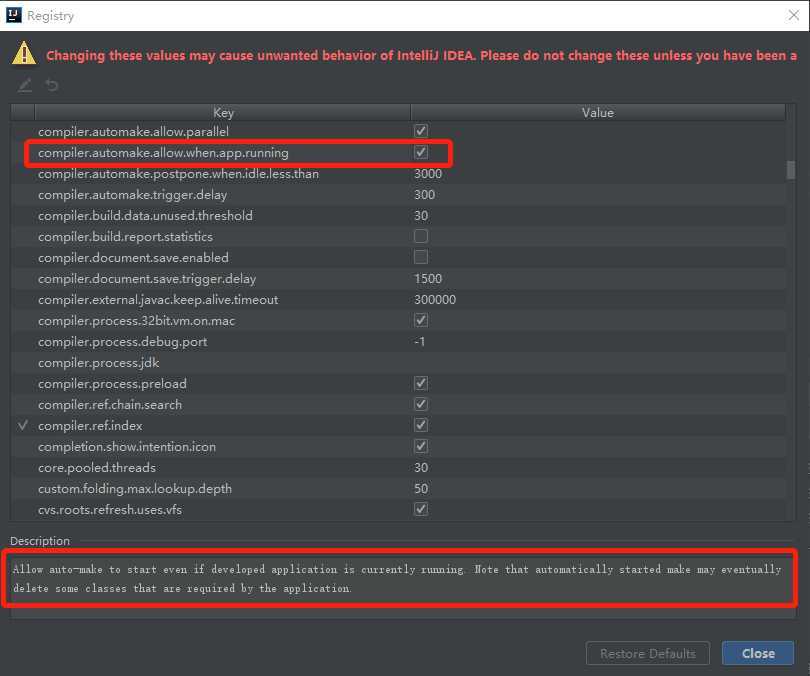Click the blue Close button
Viewport: 810px width, 676px height.
click(x=758, y=653)
